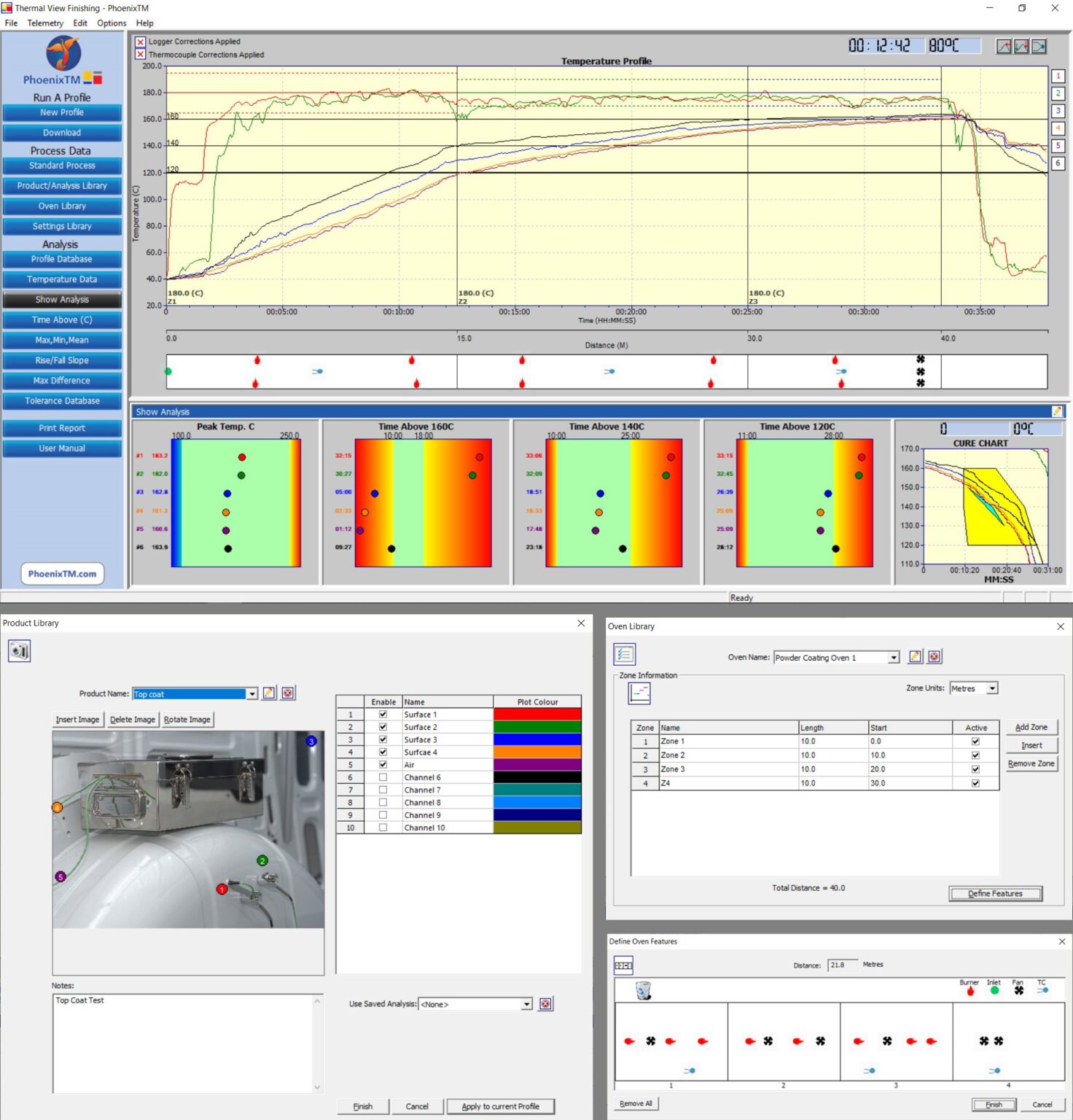
Task: Select the Burner flame icon in feature legend
Action: click(969, 991)
